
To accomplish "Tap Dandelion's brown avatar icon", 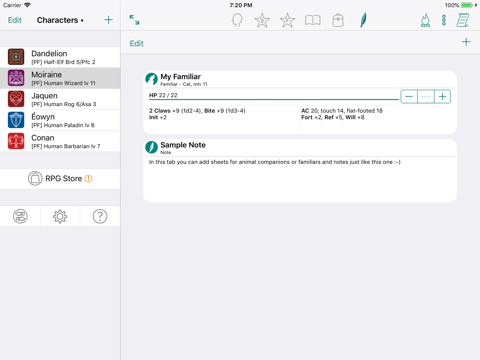I will [16, 57].
